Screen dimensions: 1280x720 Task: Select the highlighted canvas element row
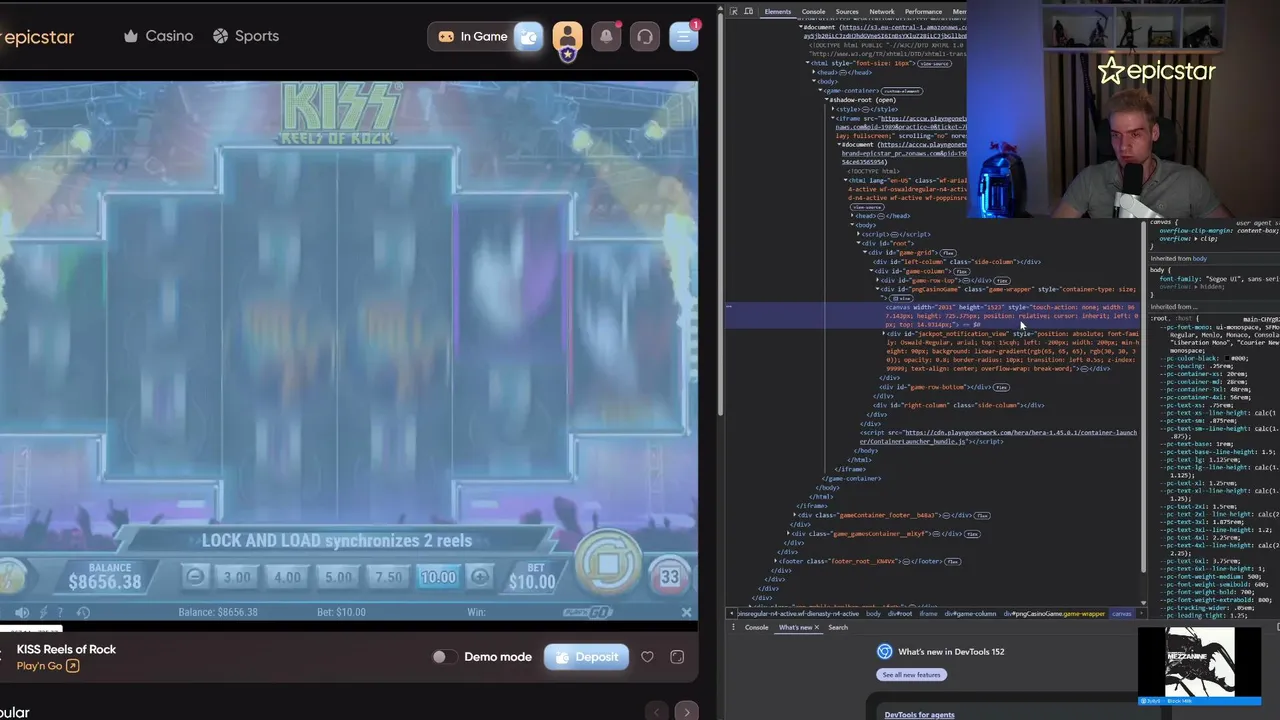click(x=932, y=316)
